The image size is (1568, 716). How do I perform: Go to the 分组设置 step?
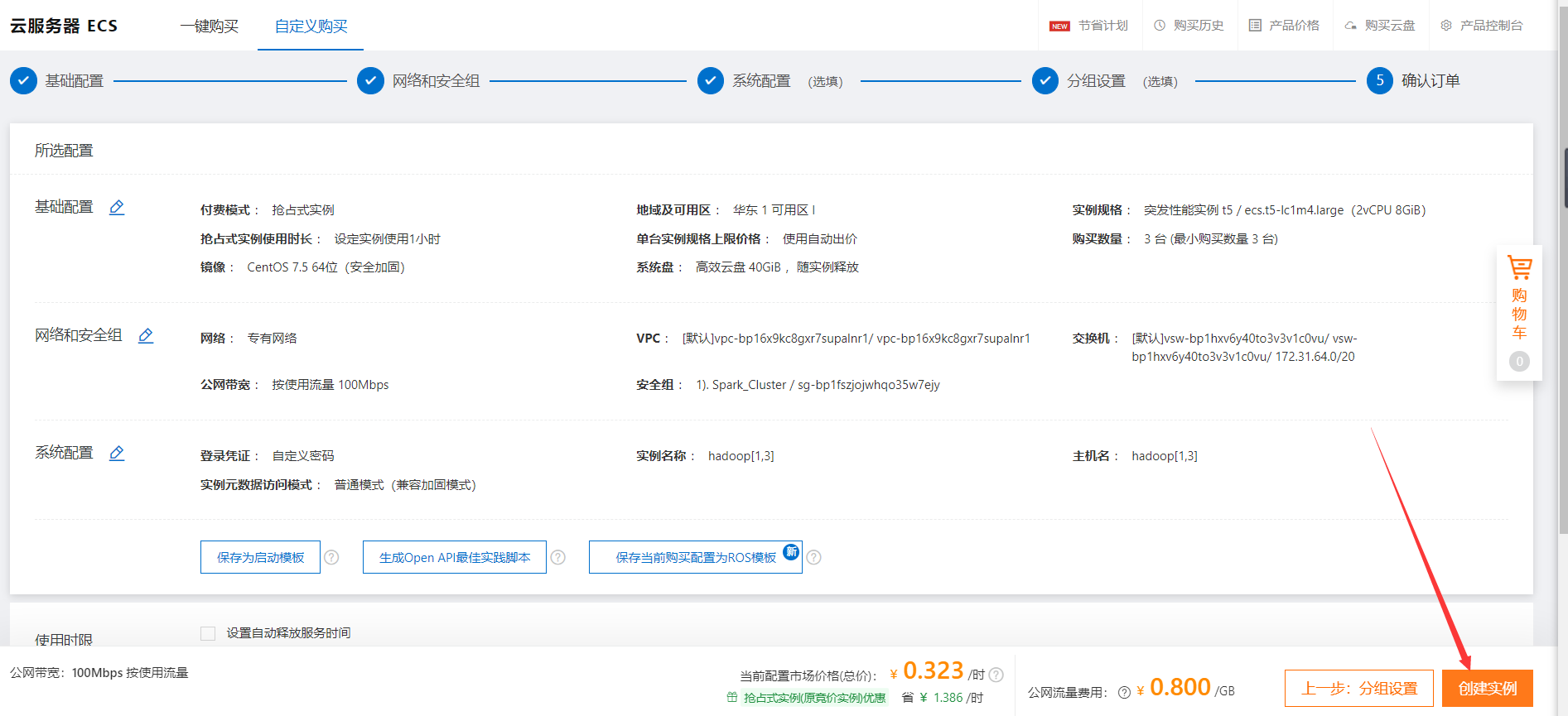(1097, 81)
